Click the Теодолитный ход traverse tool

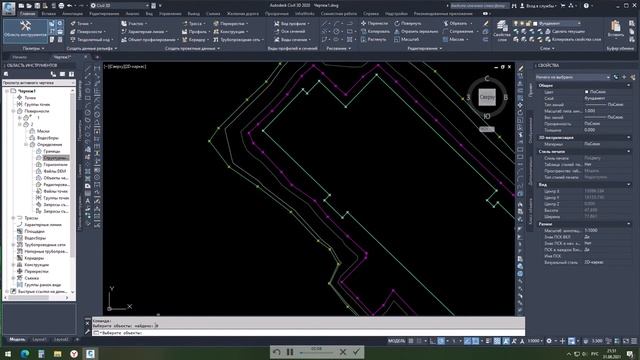click(92, 40)
